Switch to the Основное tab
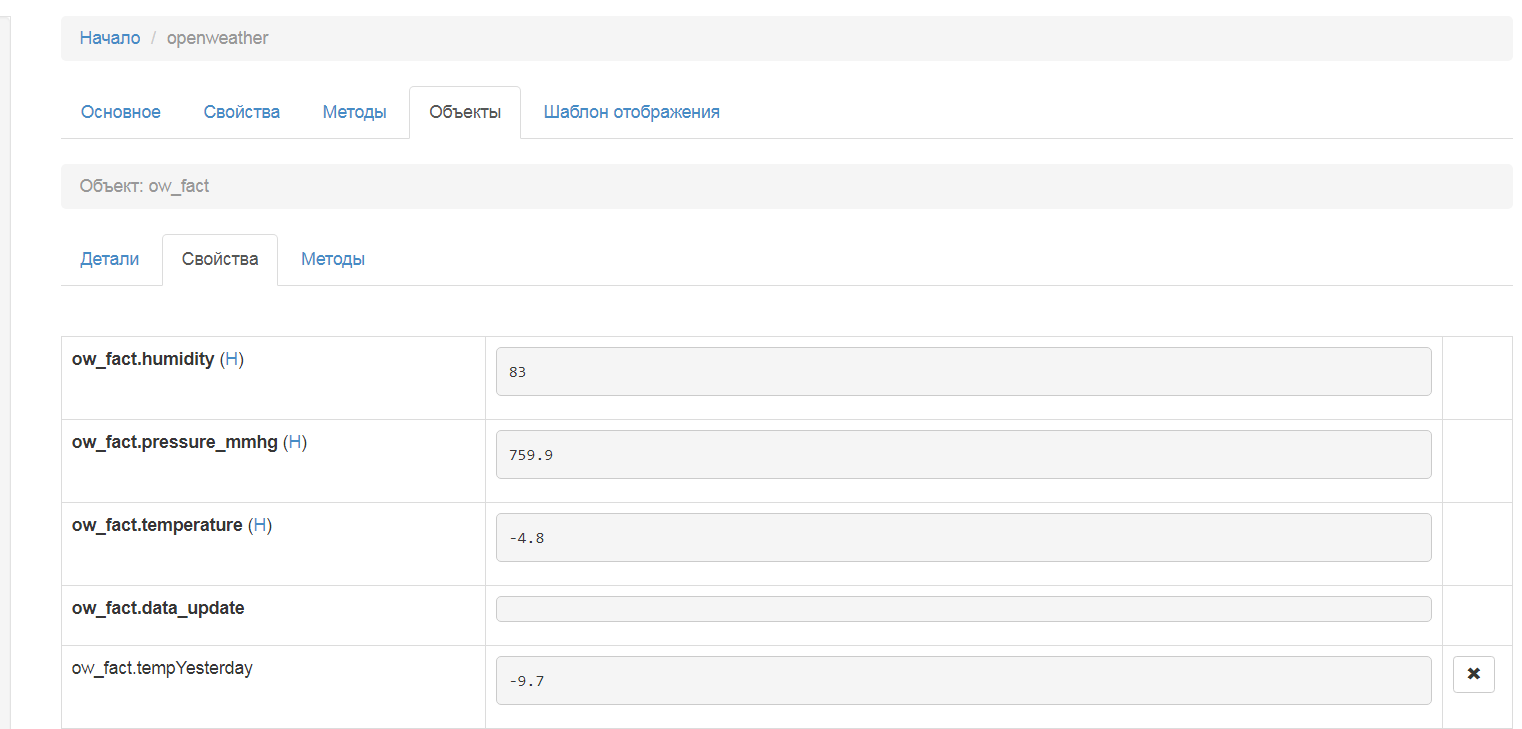This screenshot has width=1522, height=729. (121, 112)
